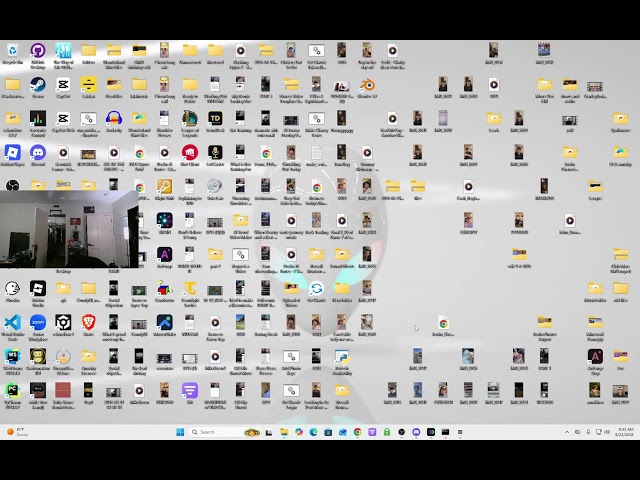The width and height of the screenshot is (640, 480).
Task: Click the webcam overlay preview
Action: click(69, 229)
